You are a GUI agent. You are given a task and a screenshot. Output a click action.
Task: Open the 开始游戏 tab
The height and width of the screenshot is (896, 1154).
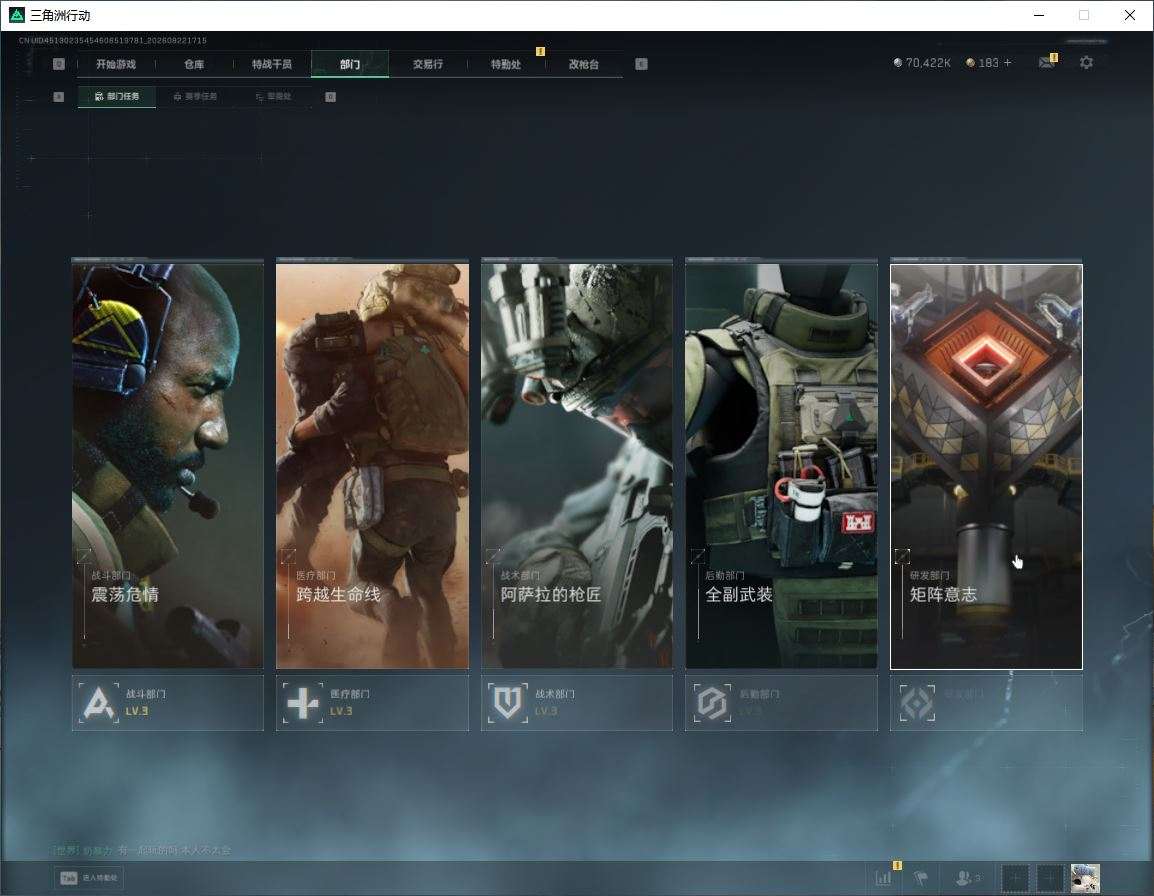click(116, 64)
